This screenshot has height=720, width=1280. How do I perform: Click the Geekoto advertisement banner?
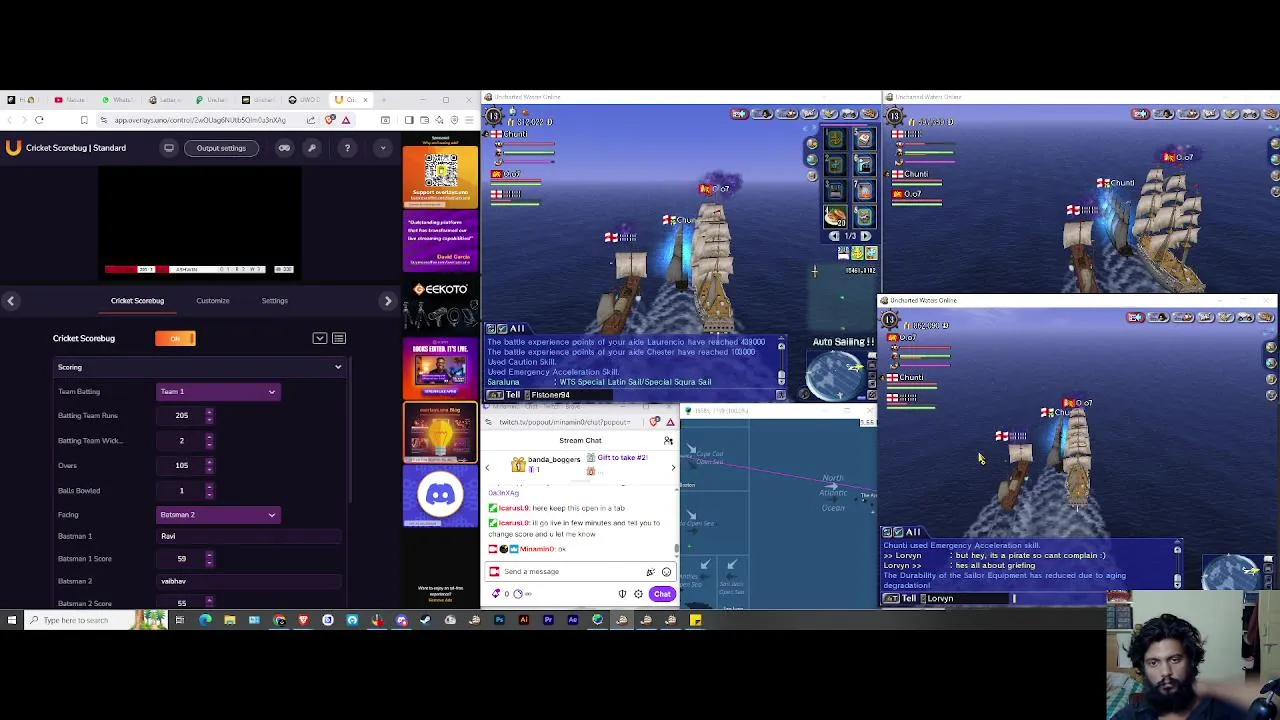tap(440, 306)
